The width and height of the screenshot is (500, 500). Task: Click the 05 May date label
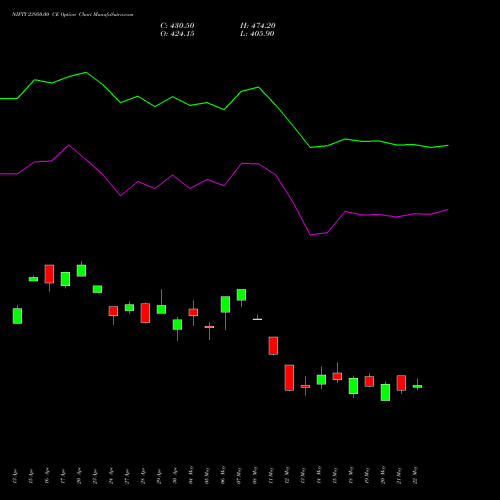click(207, 475)
